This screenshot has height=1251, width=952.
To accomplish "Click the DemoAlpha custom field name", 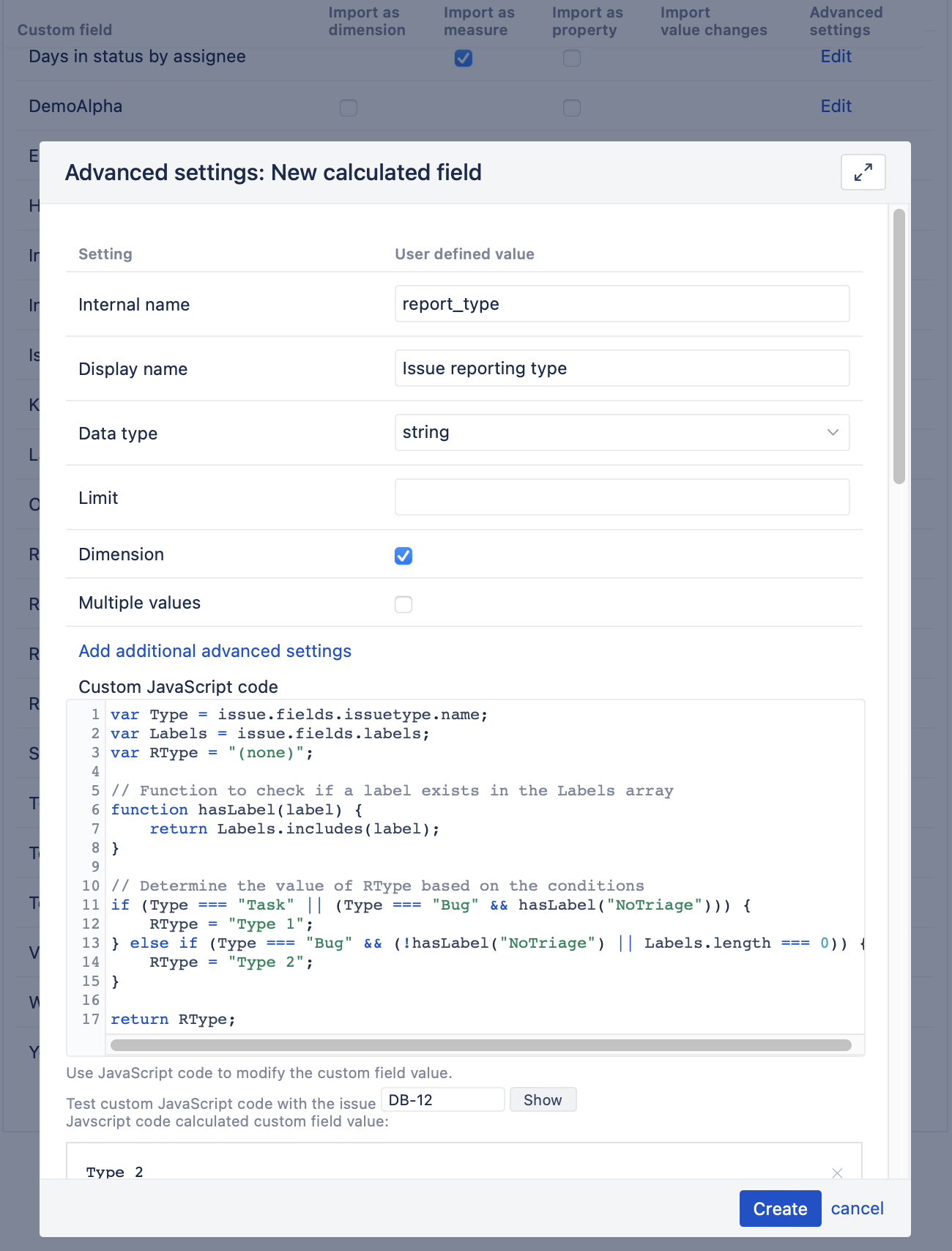I will [75, 106].
